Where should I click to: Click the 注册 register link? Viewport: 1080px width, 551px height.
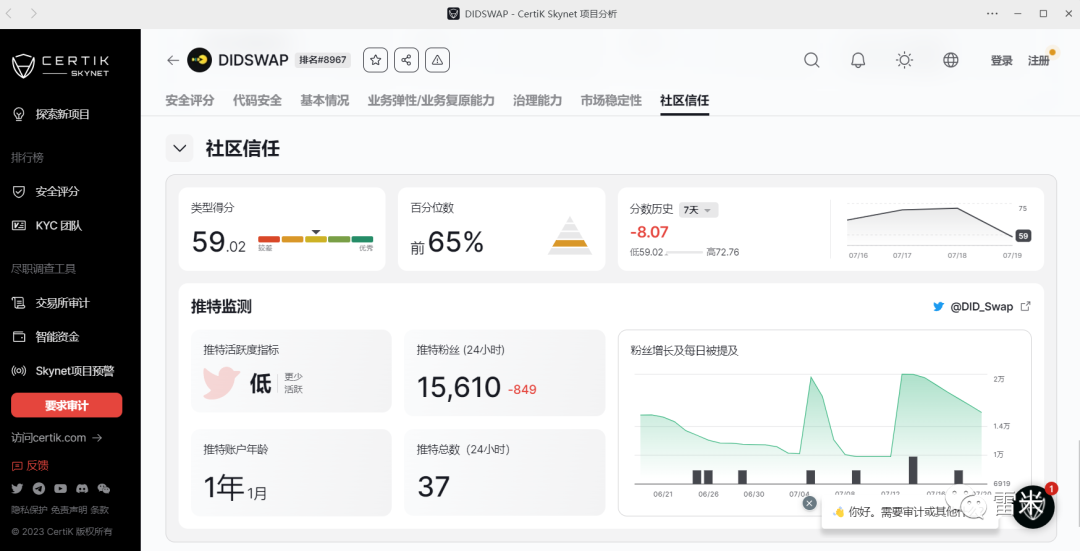[1039, 61]
